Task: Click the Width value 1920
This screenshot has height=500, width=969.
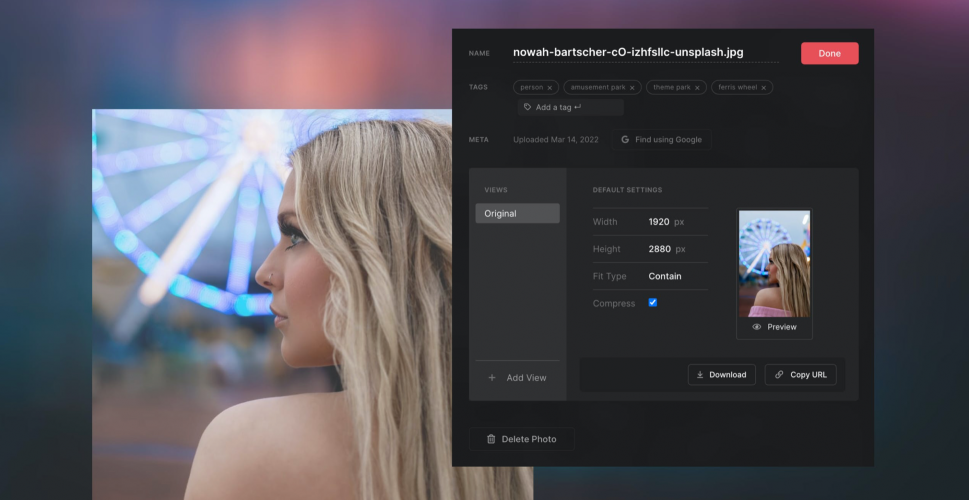Action: point(659,222)
